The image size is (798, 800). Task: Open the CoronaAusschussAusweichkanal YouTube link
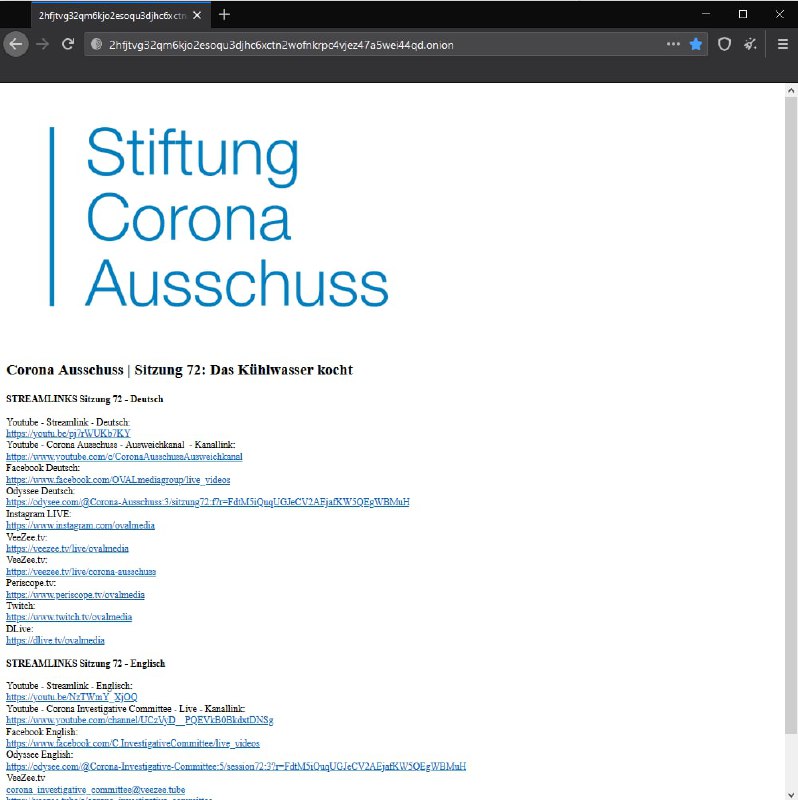124,457
